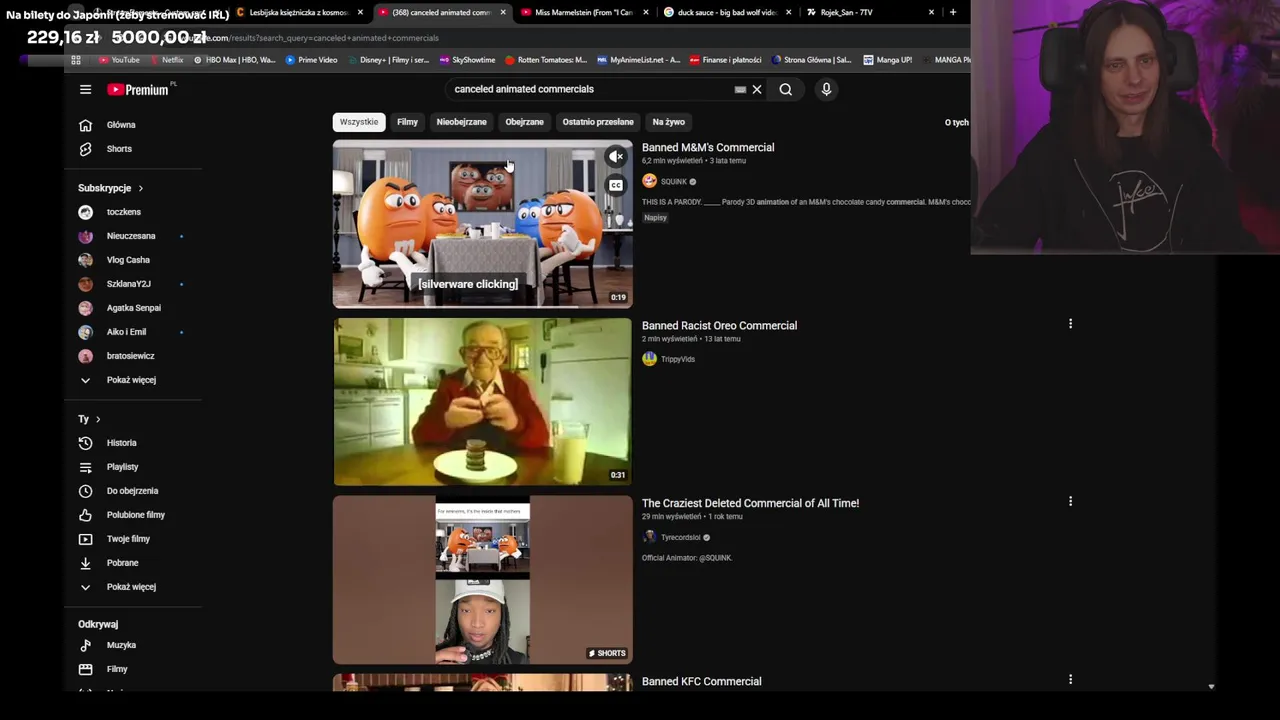Open the SQUINK channel avatar
Viewport: 1280px width, 720px height.
(x=649, y=181)
